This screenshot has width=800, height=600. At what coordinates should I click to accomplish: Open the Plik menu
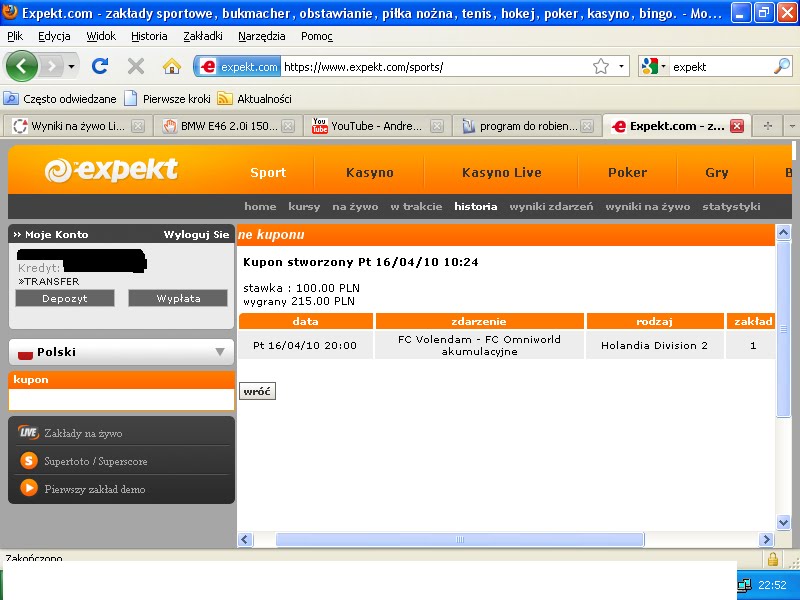15,36
